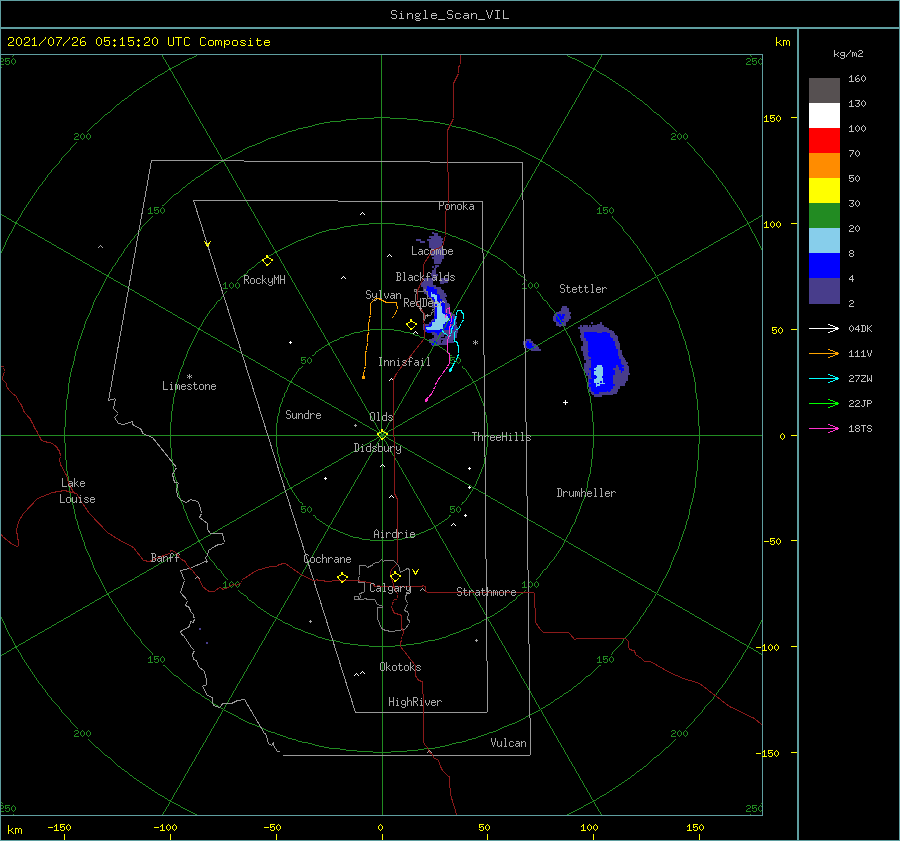
Task: Click the RockyMH label
Action: 264,280
